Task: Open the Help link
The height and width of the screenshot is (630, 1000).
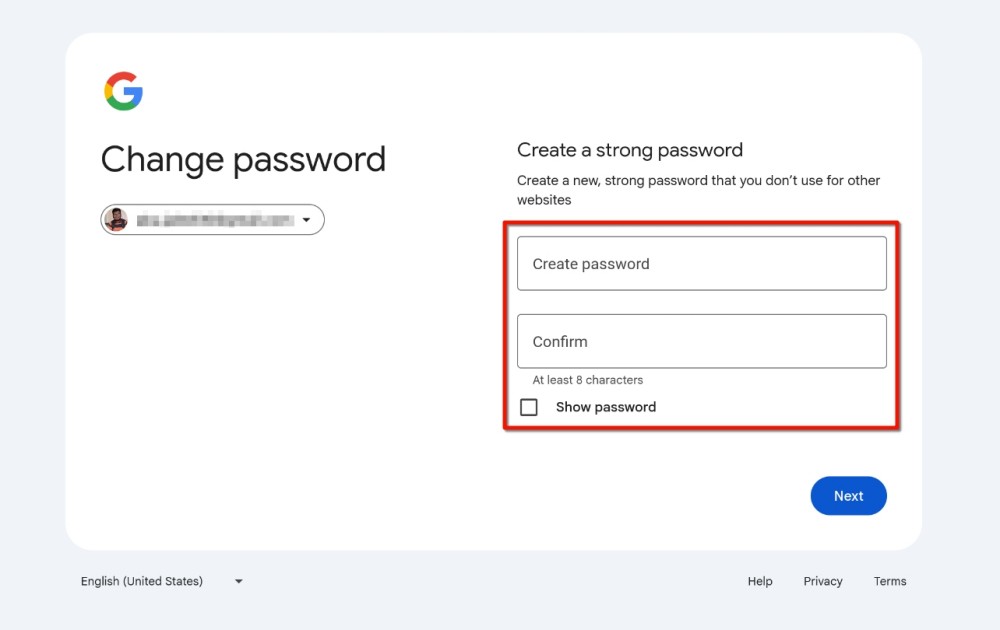Action: pyautogui.click(x=760, y=581)
